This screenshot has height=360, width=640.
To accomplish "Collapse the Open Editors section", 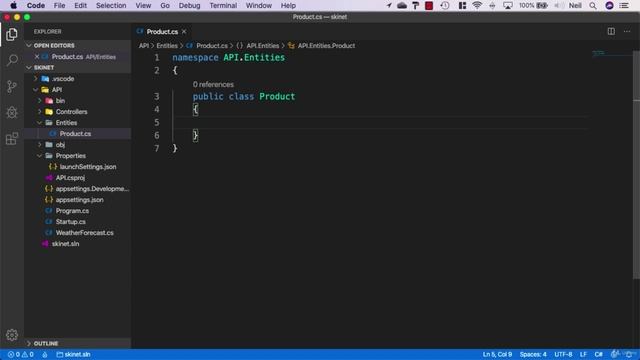I will 29,46.
